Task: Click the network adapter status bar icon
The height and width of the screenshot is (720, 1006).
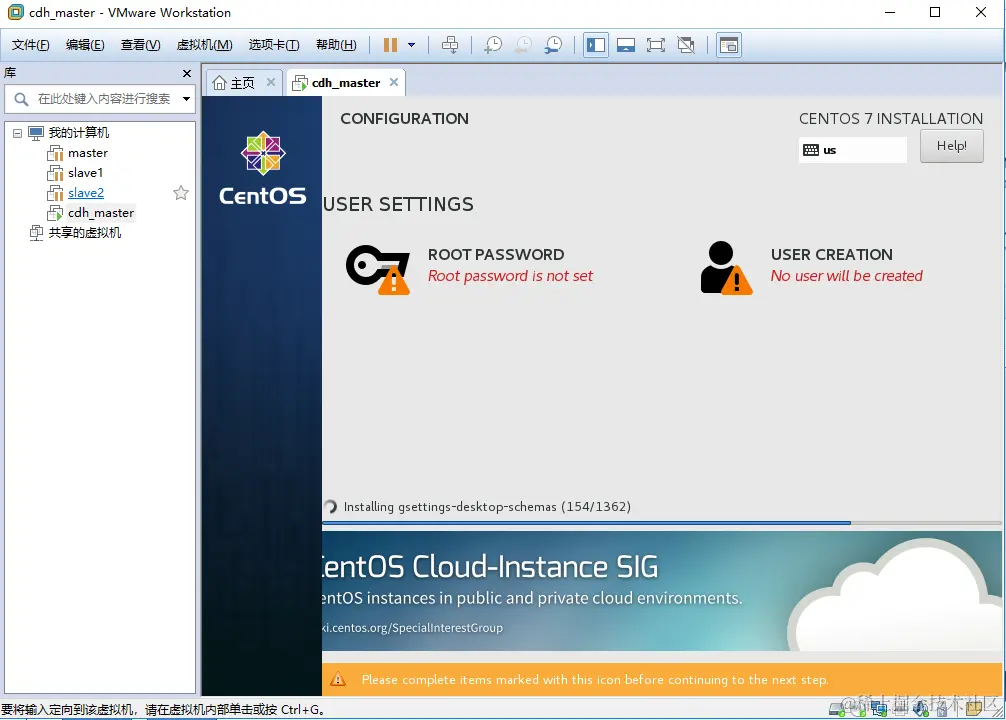Action: pyautogui.click(x=878, y=709)
